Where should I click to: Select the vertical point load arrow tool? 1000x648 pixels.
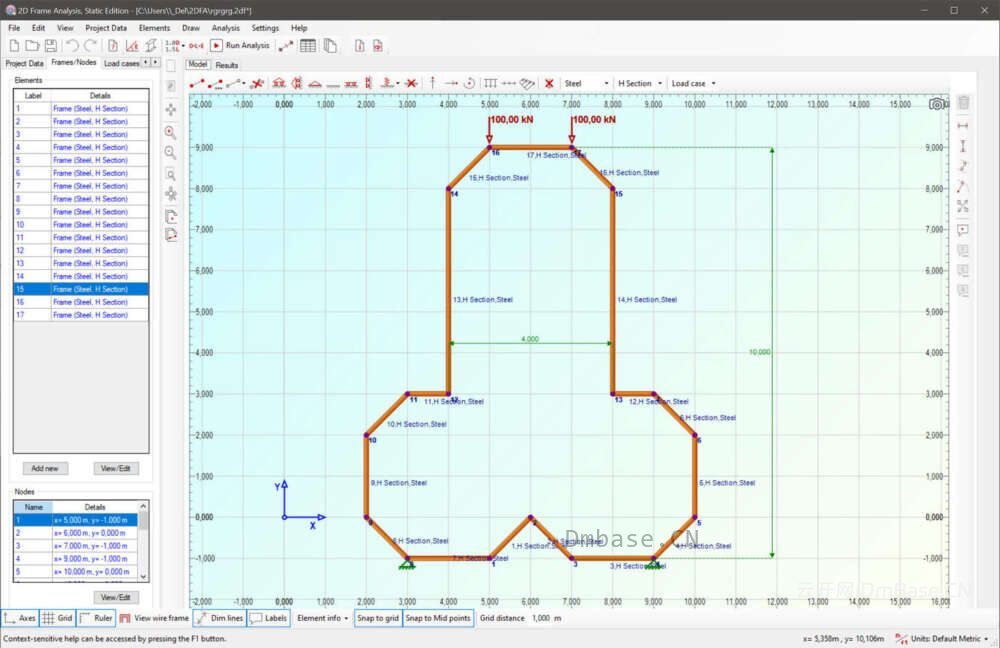432,83
